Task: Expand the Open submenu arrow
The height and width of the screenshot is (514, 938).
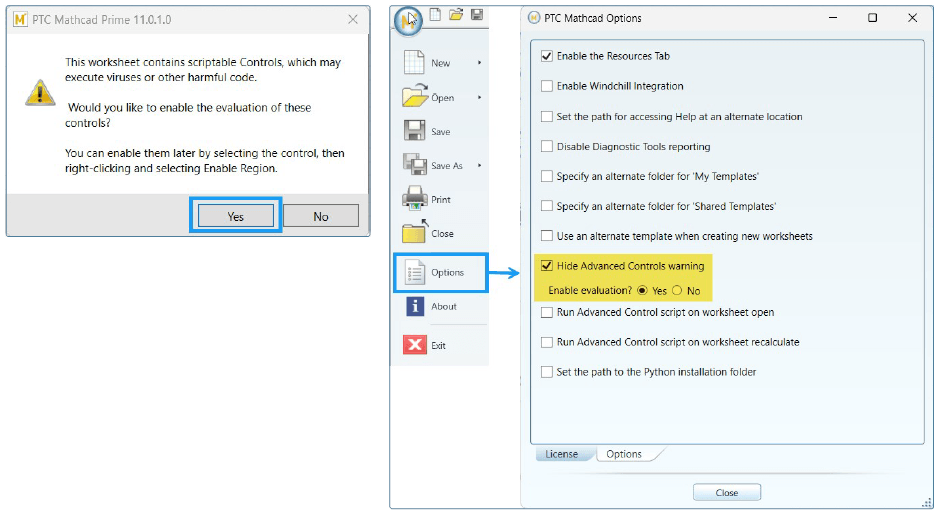Action: click(x=479, y=97)
